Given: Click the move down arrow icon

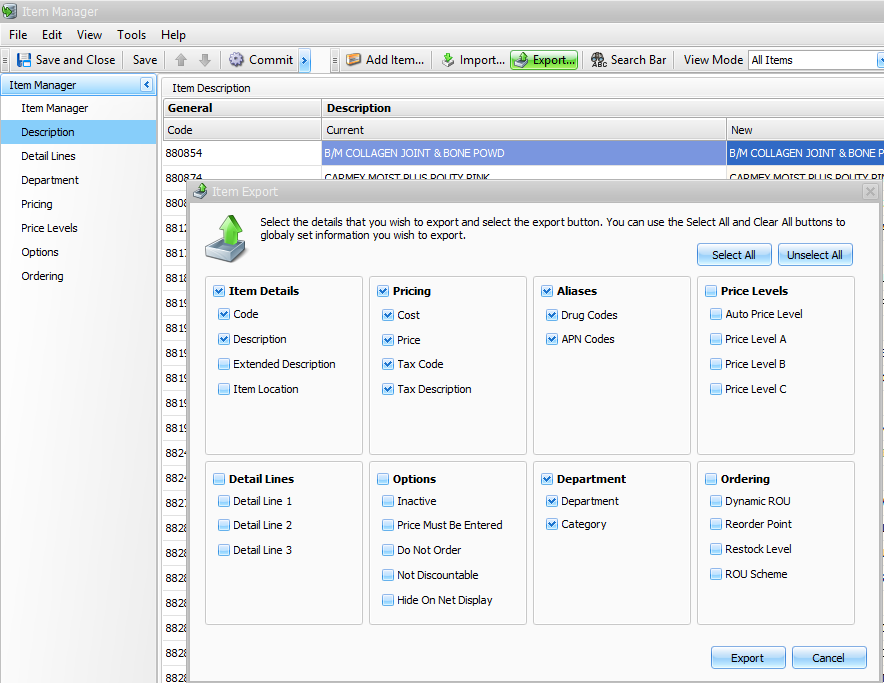Looking at the screenshot, I should point(204,60).
